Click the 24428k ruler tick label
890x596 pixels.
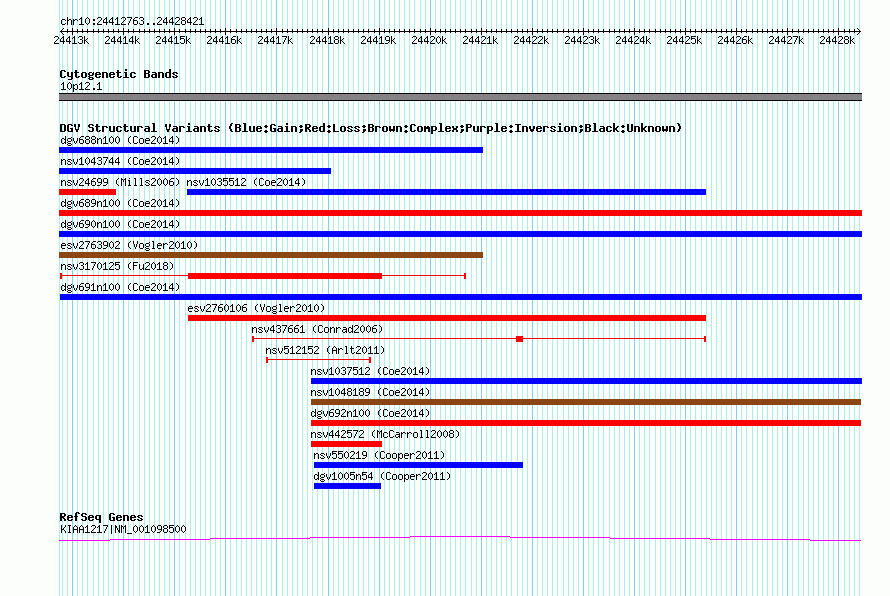(x=837, y=41)
